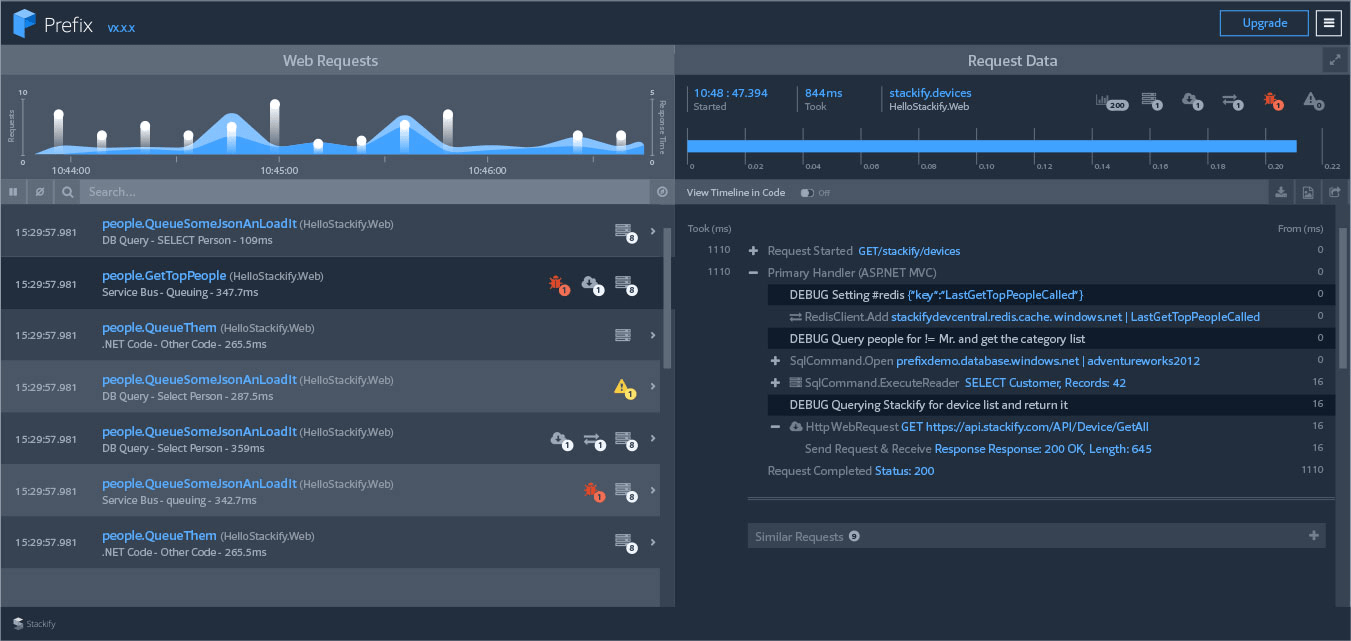Click the cloud icon on the 359ms request row
1351x641 pixels.
pyautogui.click(x=560, y=440)
